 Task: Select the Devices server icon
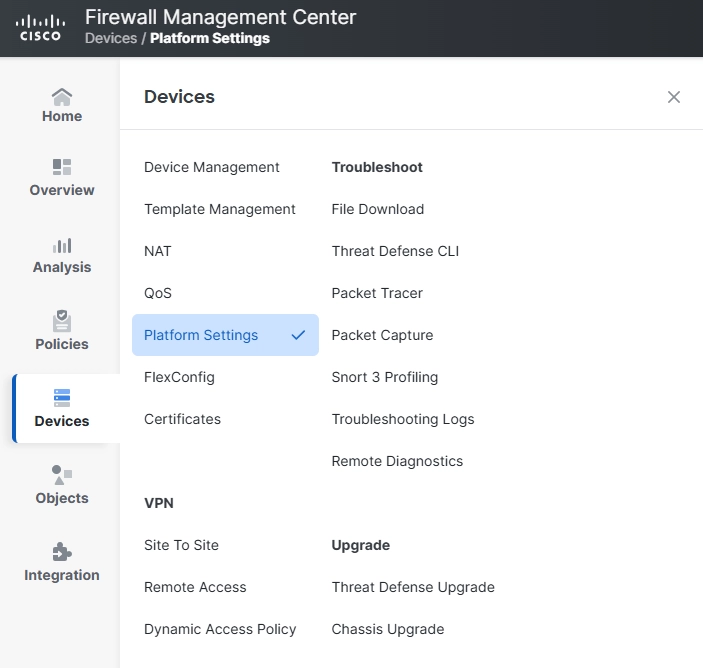[x=62, y=398]
